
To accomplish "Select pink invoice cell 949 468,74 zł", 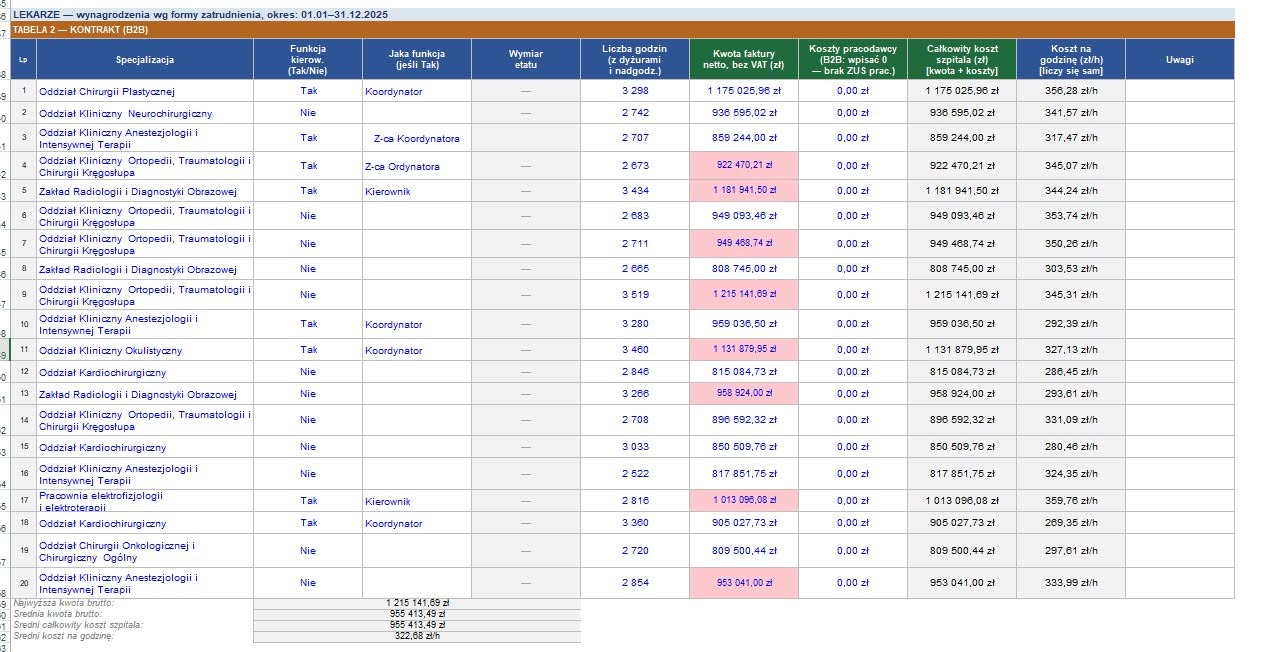I will tap(744, 243).
